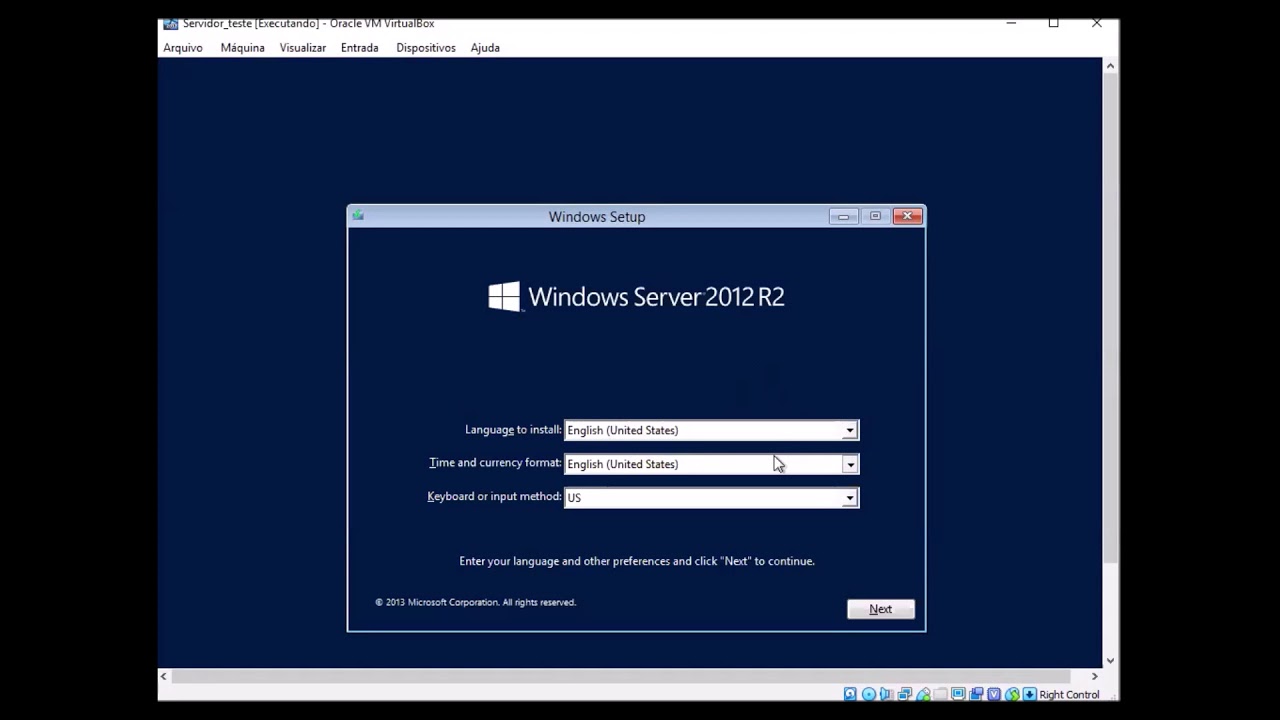Expand the Time and currency format dropdown
Screen dimensions: 1280x720
pyautogui.click(x=850, y=464)
